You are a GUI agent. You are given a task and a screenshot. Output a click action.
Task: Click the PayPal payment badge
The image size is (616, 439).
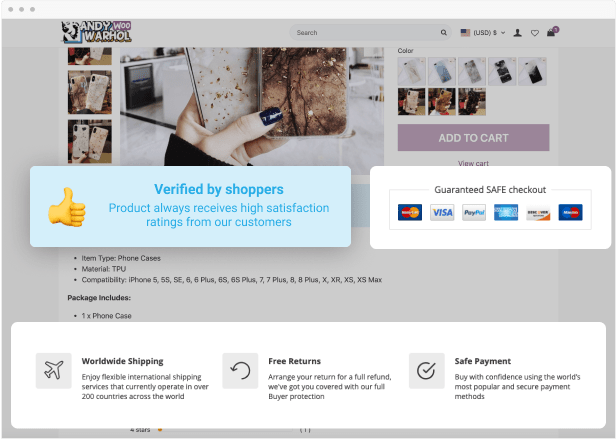[474, 212]
